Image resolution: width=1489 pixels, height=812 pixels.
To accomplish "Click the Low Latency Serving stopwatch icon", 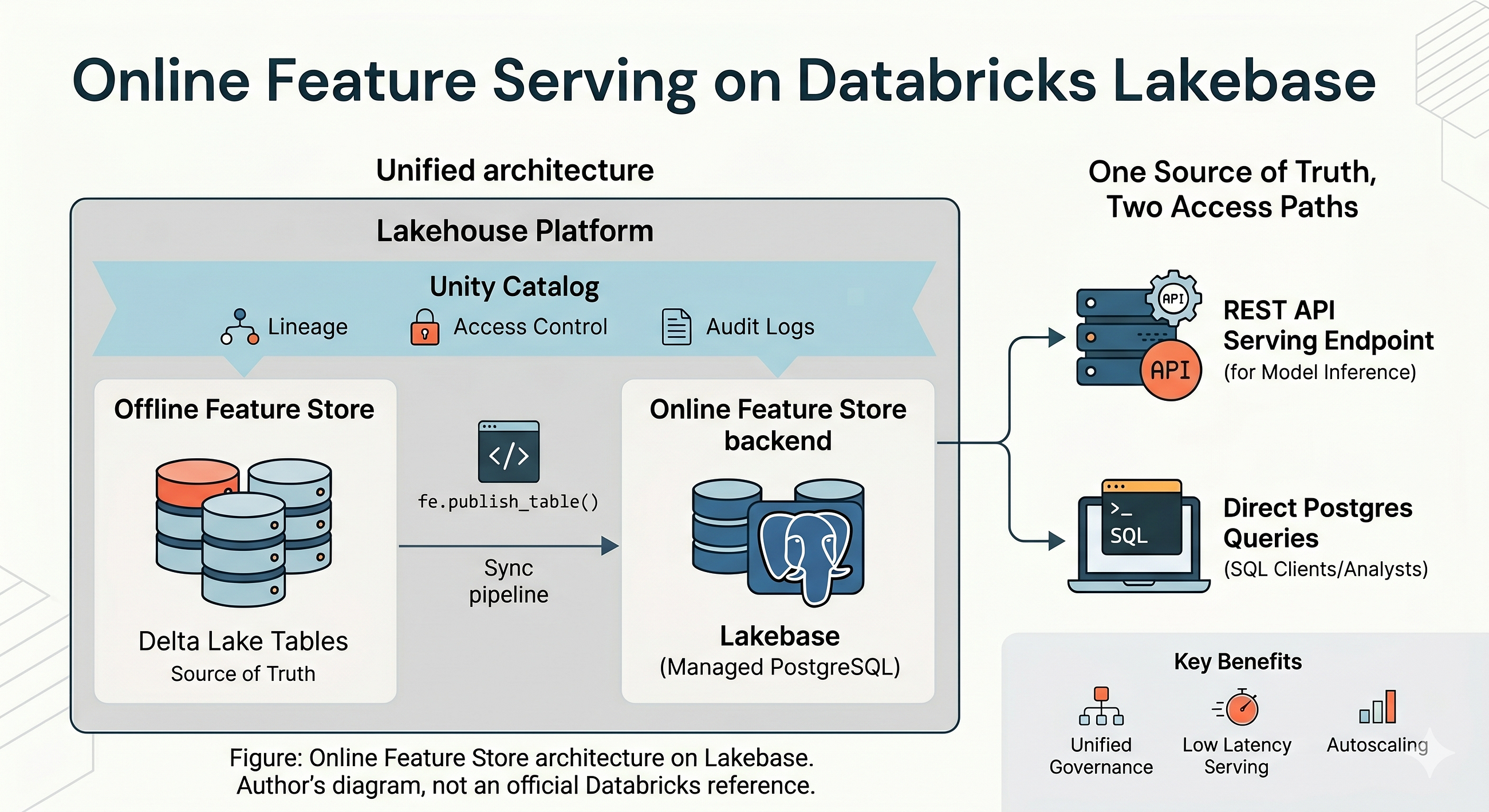I will (1237, 706).
